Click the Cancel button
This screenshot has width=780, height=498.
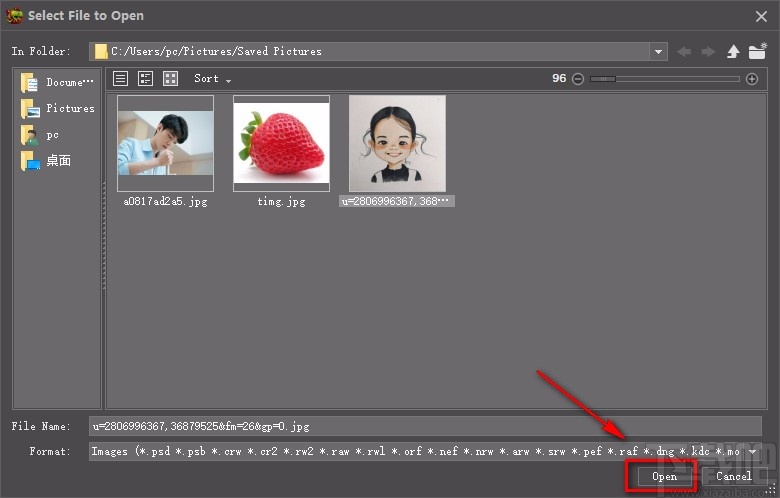click(734, 476)
